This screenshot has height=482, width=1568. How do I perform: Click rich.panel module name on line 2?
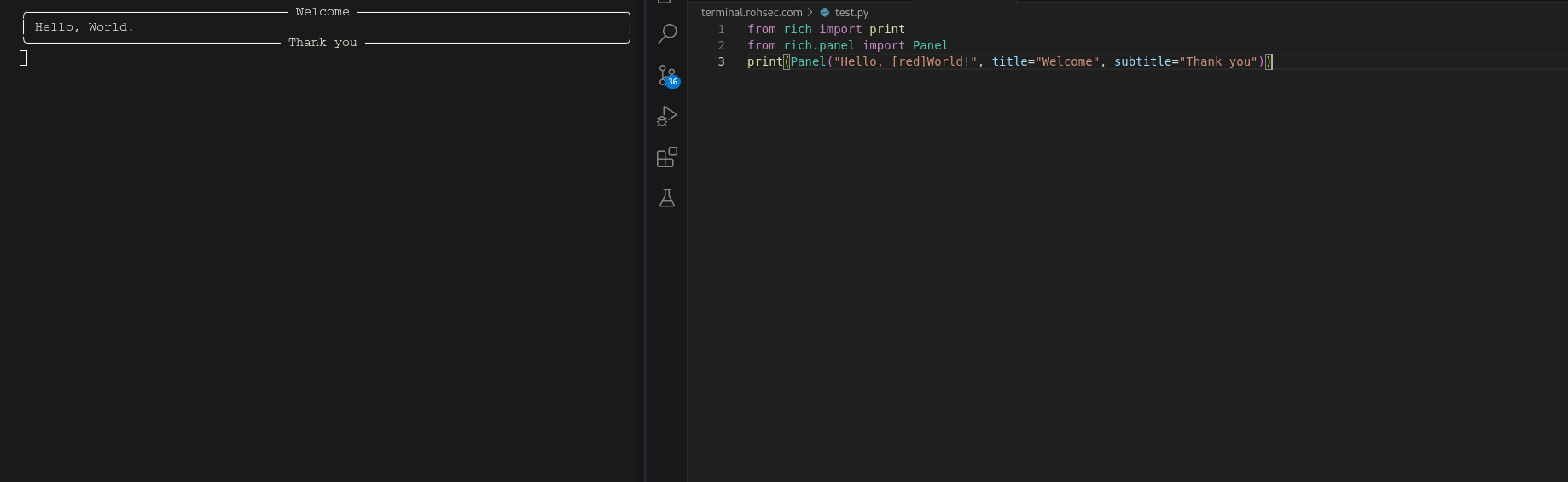pos(819,45)
